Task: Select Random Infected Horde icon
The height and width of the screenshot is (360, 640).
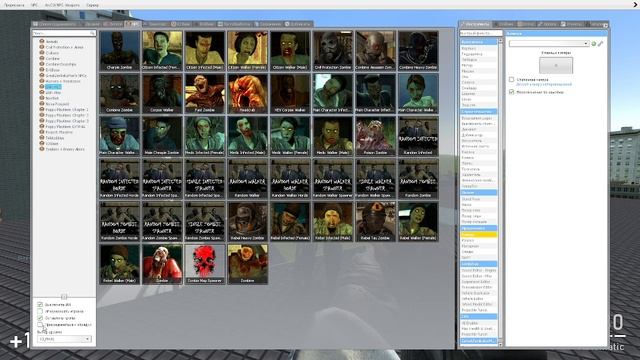Action: [120, 179]
